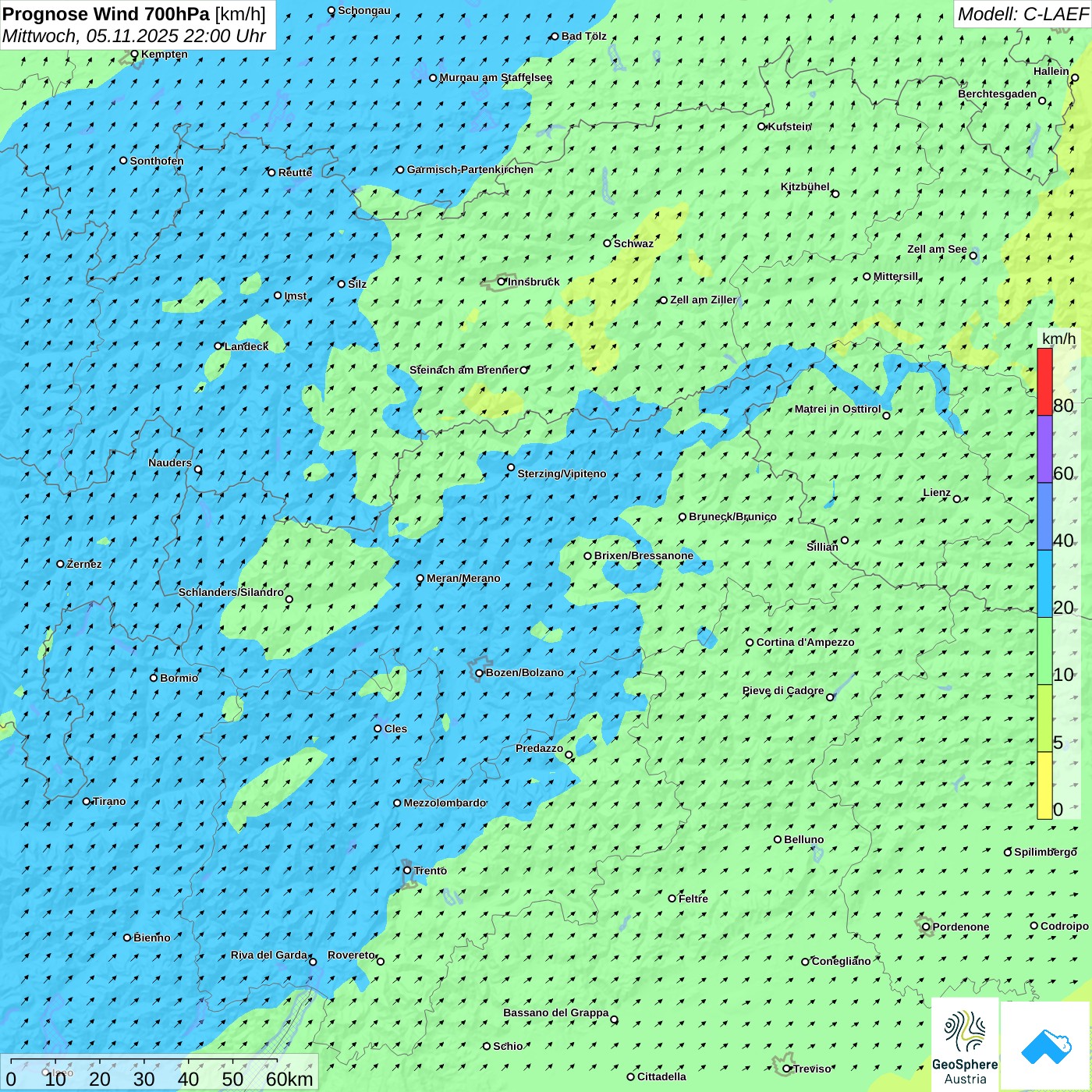The image size is (1092, 1092).
Task: Select the yellow legend color band
Action: pyautogui.click(x=1044, y=785)
